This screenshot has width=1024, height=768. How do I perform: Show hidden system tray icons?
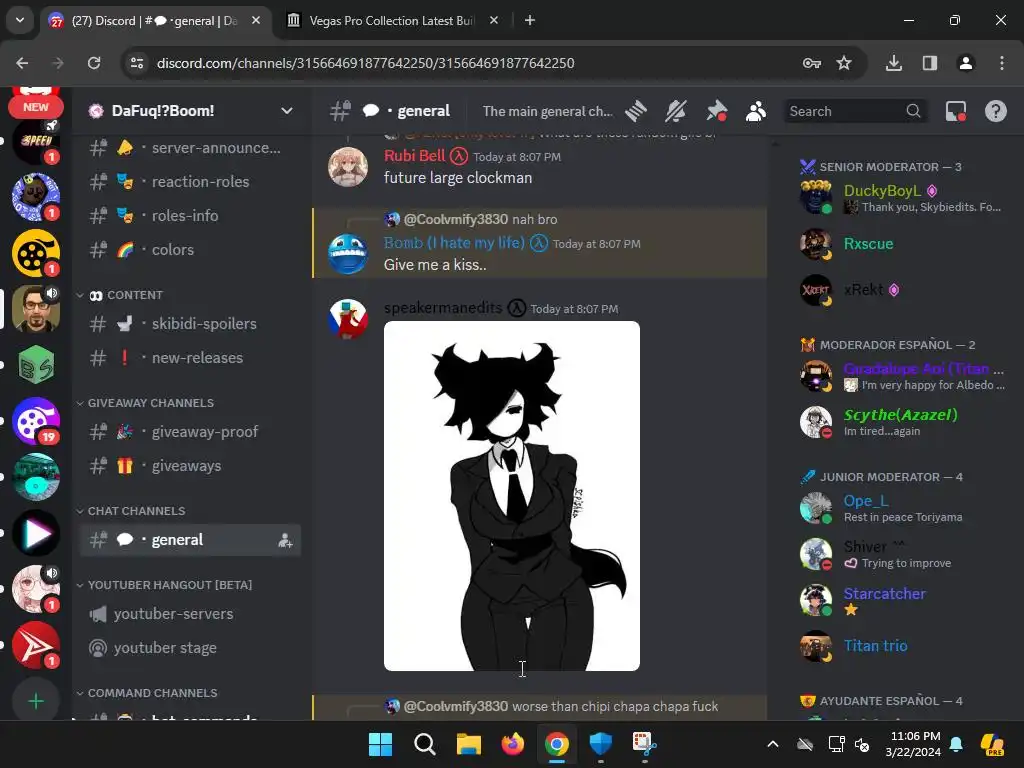coord(773,744)
